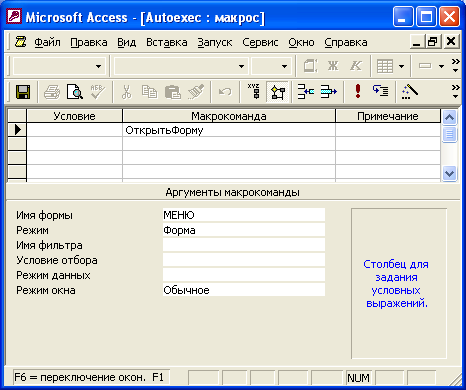Restore the inner macro document window
This screenshot has height=390, width=466.
coord(433,42)
